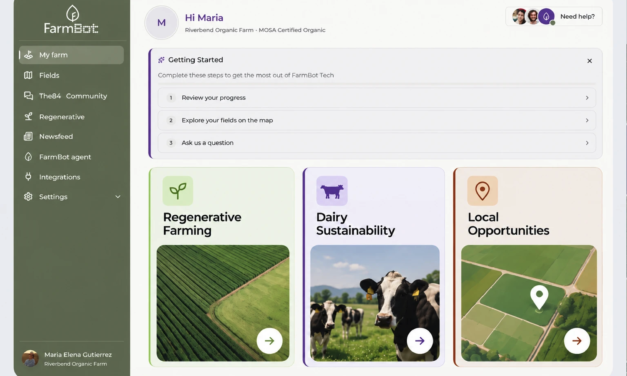Expand the Ask us a question step chevron
The height and width of the screenshot is (376, 627).
click(x=587, y=143)
